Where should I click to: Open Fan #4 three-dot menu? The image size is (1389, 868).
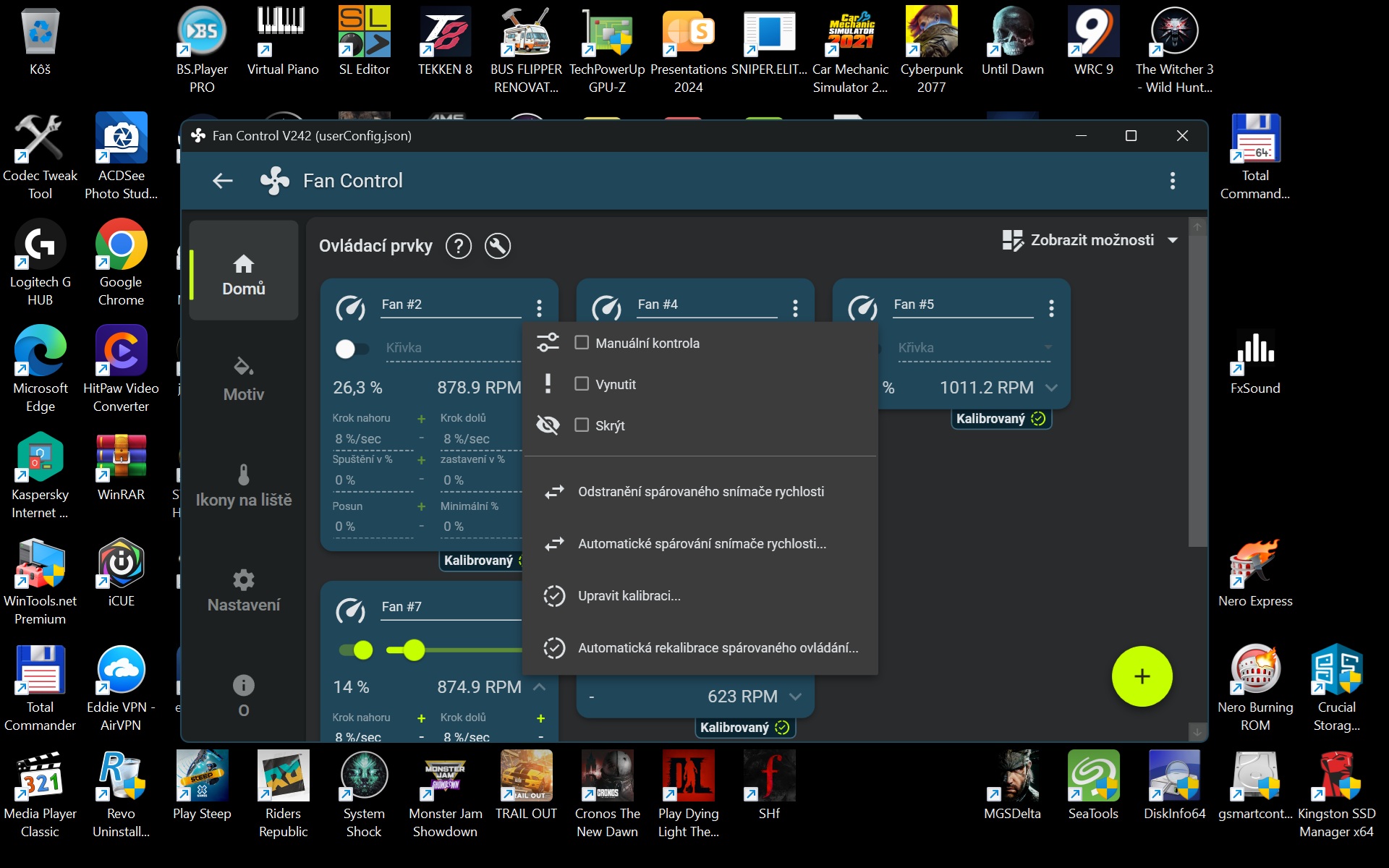(795, 308)
